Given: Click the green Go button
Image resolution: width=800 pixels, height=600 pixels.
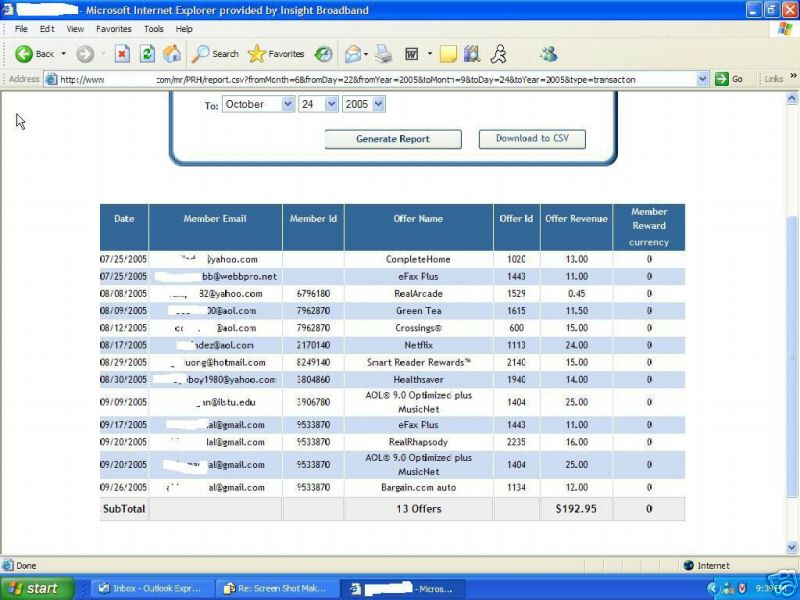Looking at the screenshot, I should click(x=729, y=79).
